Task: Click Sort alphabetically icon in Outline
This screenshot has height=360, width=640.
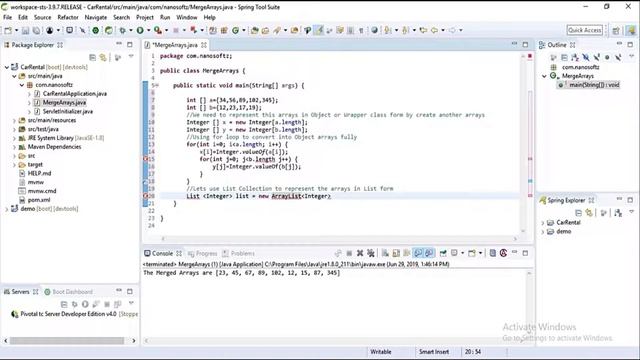Action: (575, 58)
